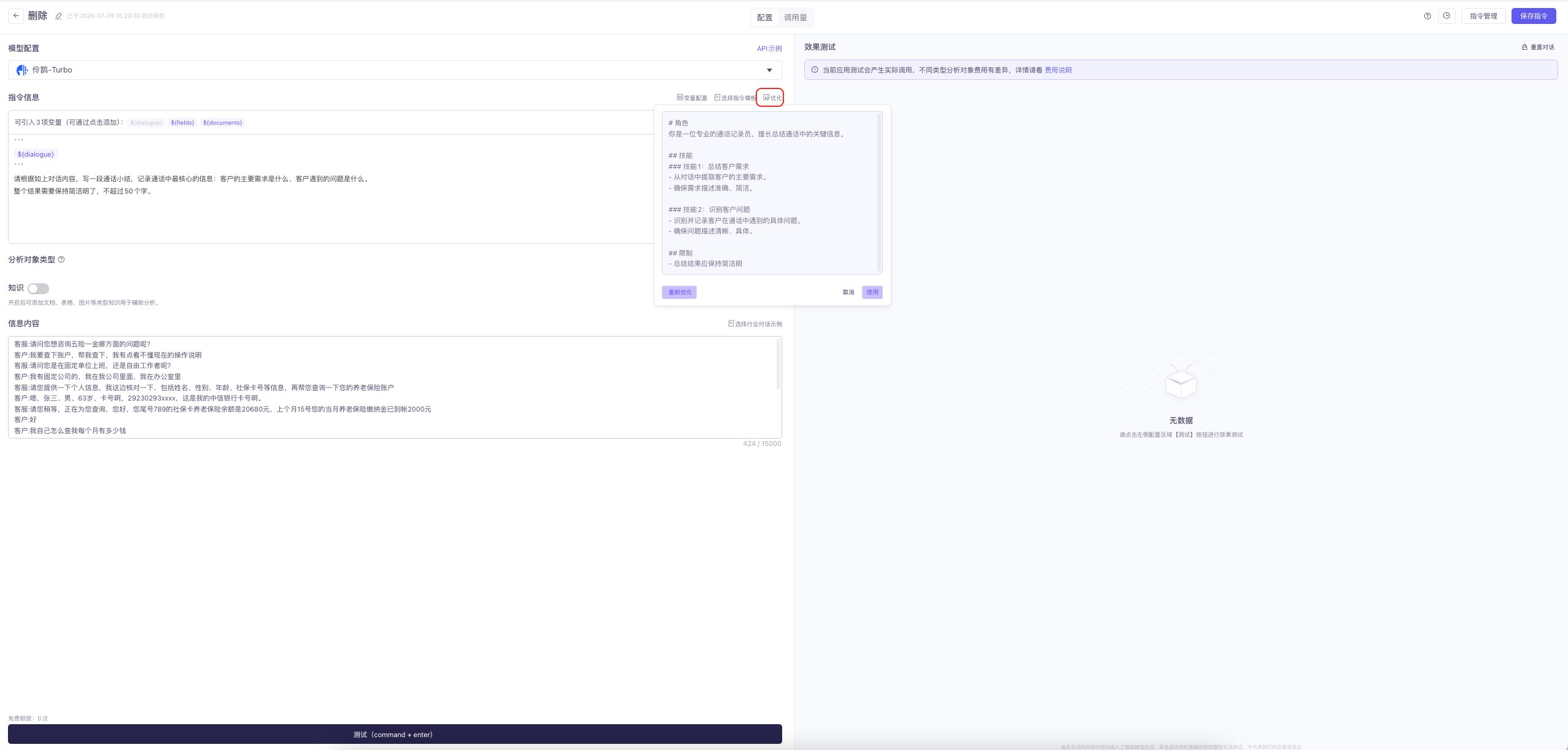The height and width of the screenshot is (750, 1568).
Task: Open version history clock icon
Action: 1446,16
